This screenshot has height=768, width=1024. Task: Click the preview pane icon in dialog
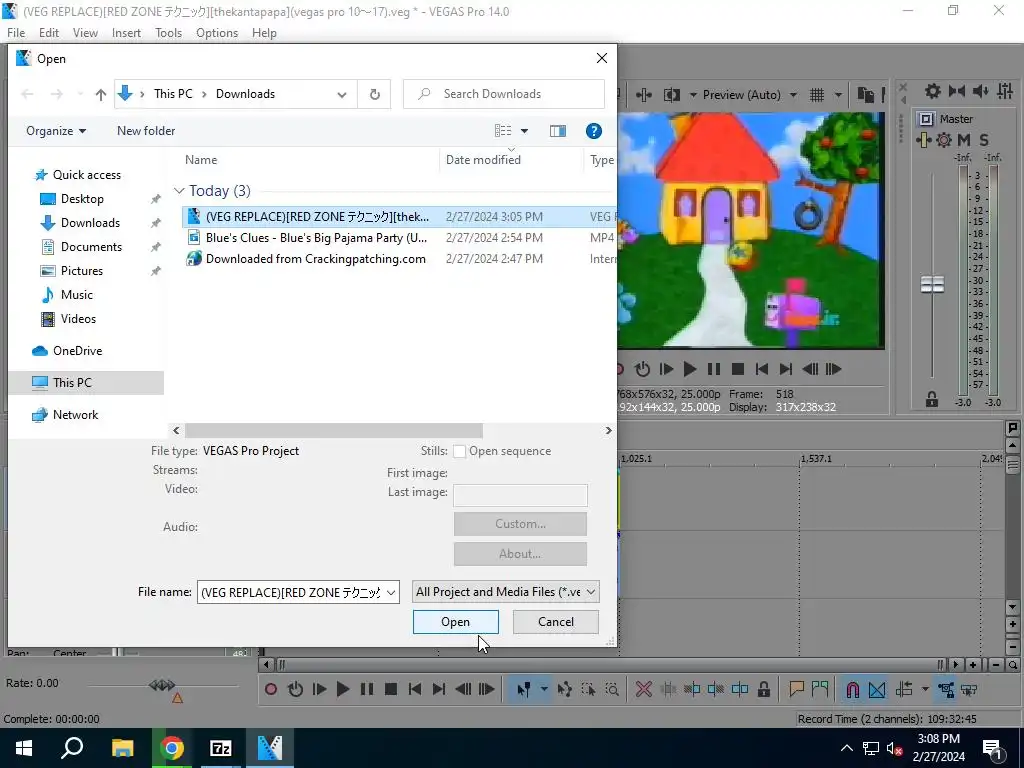558,131
